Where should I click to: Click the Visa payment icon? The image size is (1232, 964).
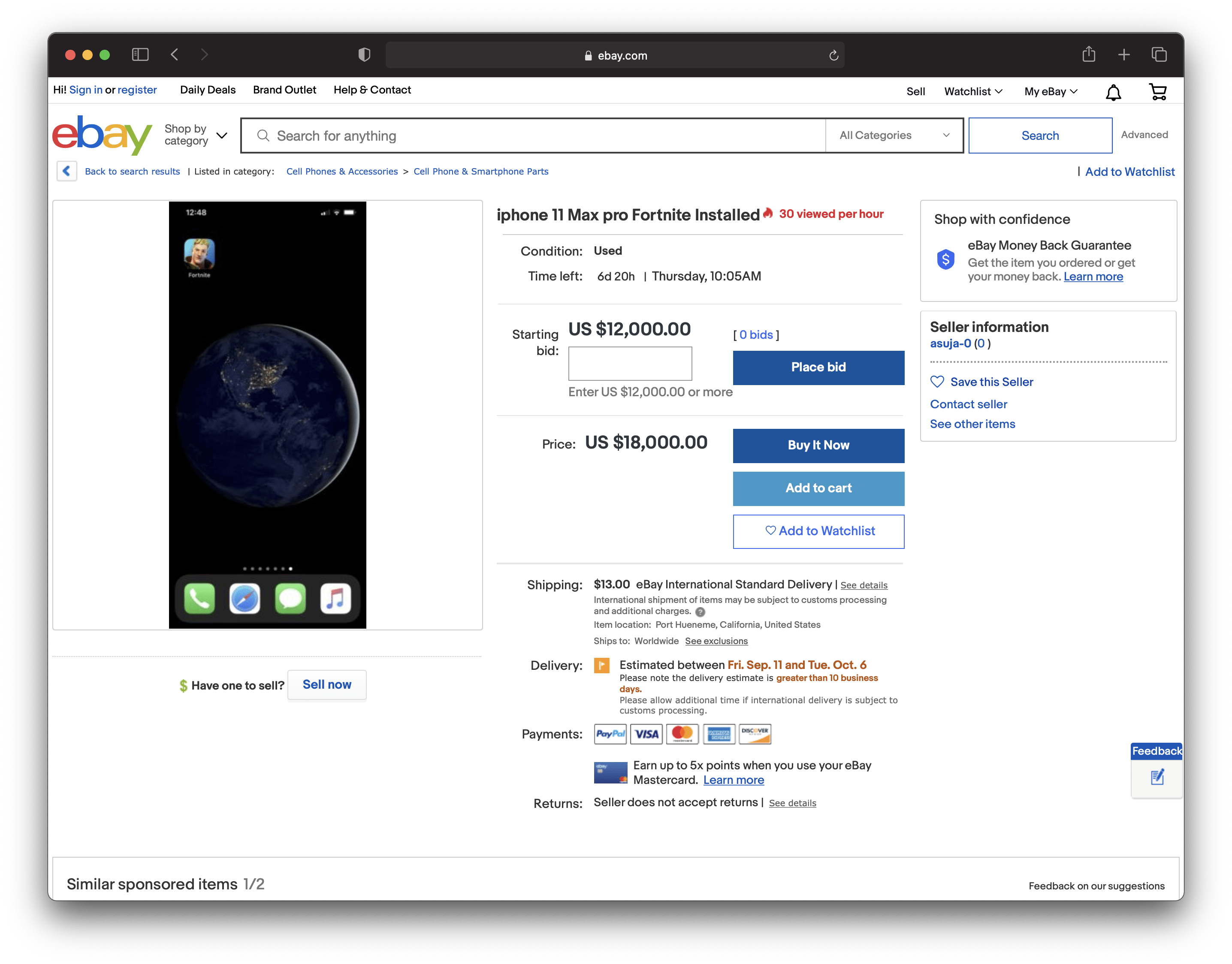coord(646,734)
